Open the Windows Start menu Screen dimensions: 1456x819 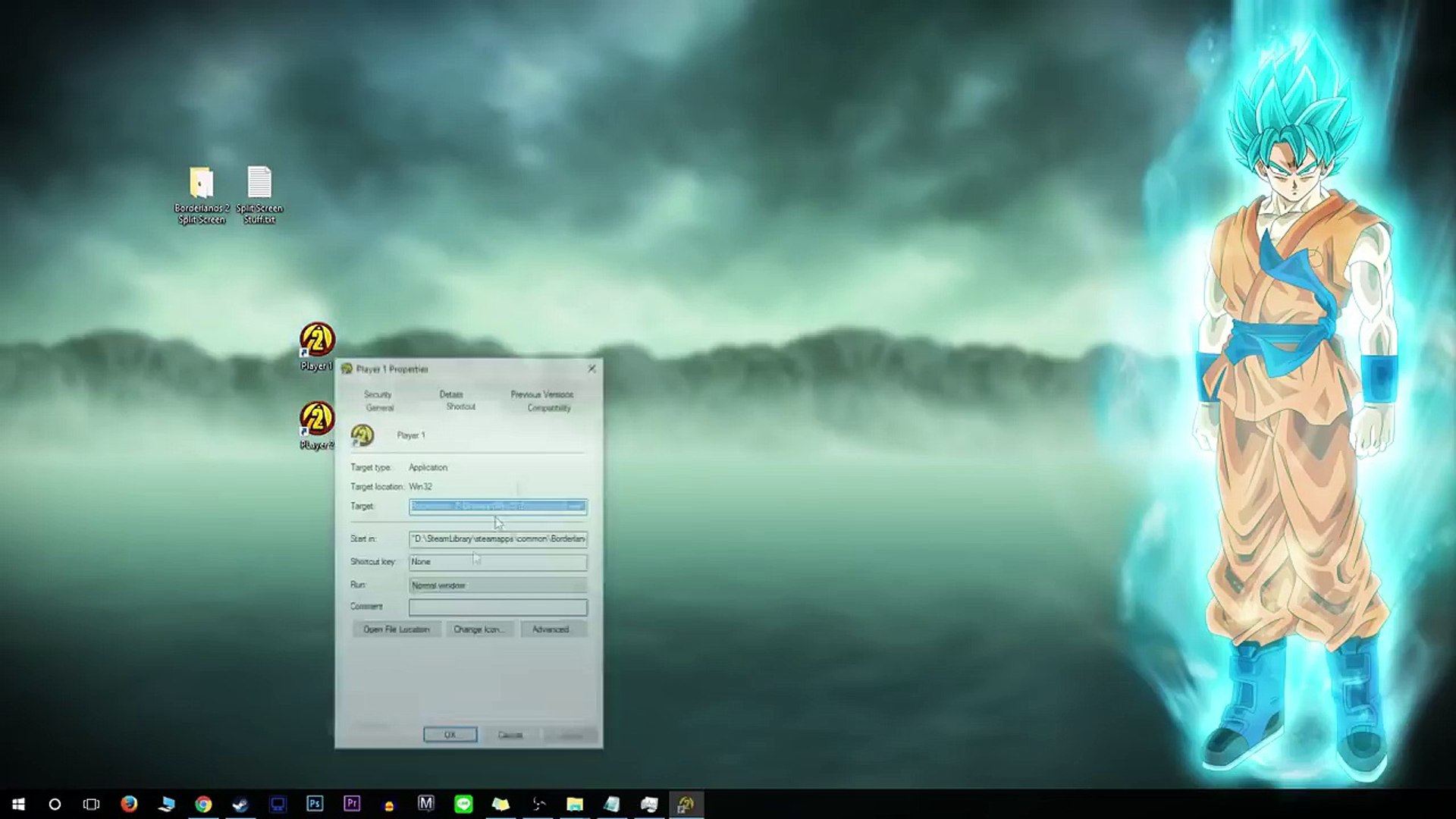tap(18, 804)
